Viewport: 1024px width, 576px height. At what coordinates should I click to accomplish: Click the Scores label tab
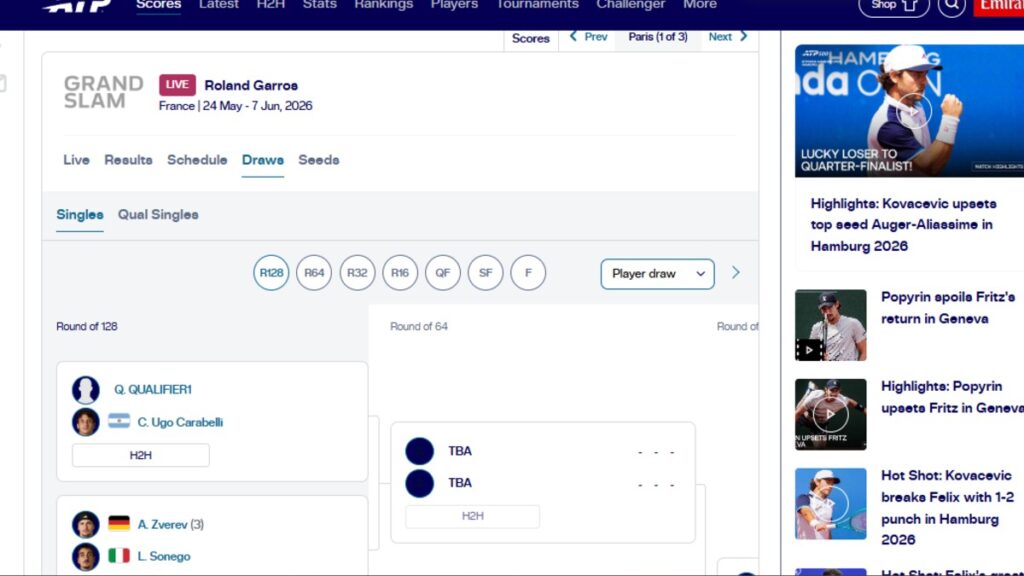tap(530, 39)
